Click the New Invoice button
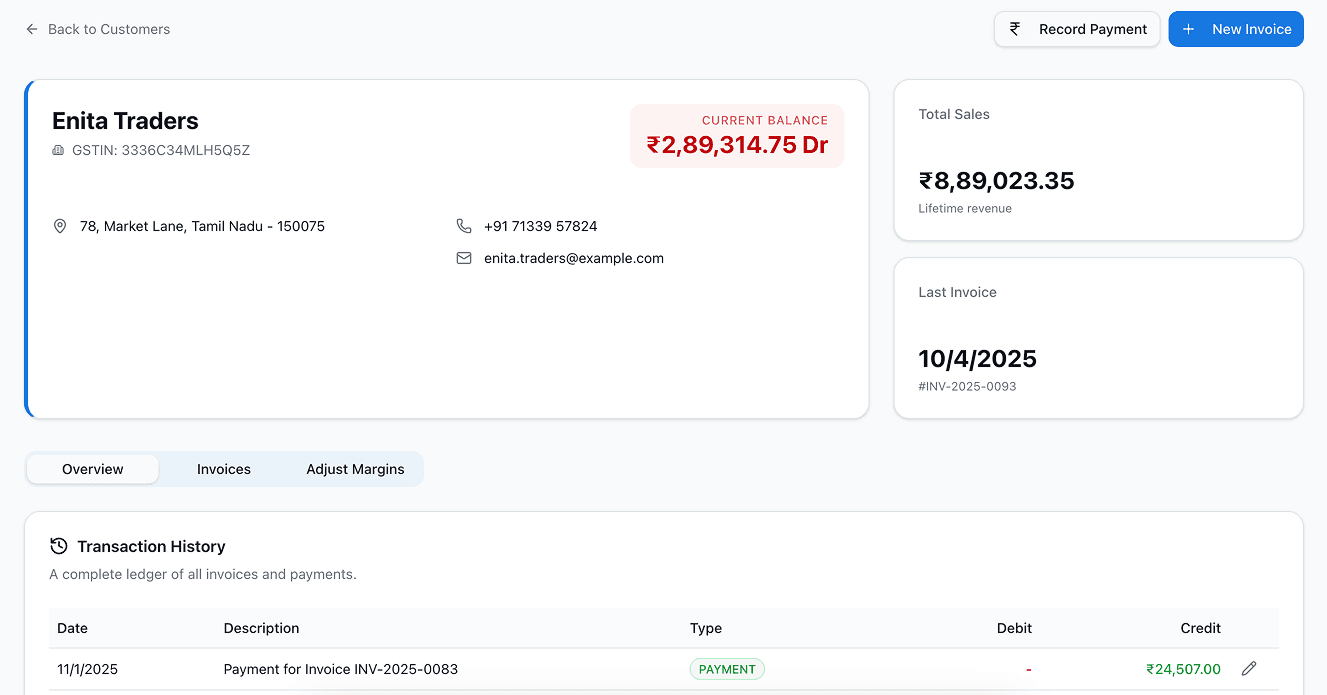1327x695 pixels. tap(1236, 29)
